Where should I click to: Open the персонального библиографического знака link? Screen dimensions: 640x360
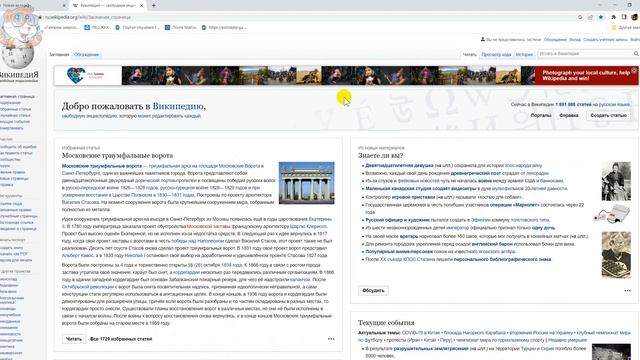(502, 259)
